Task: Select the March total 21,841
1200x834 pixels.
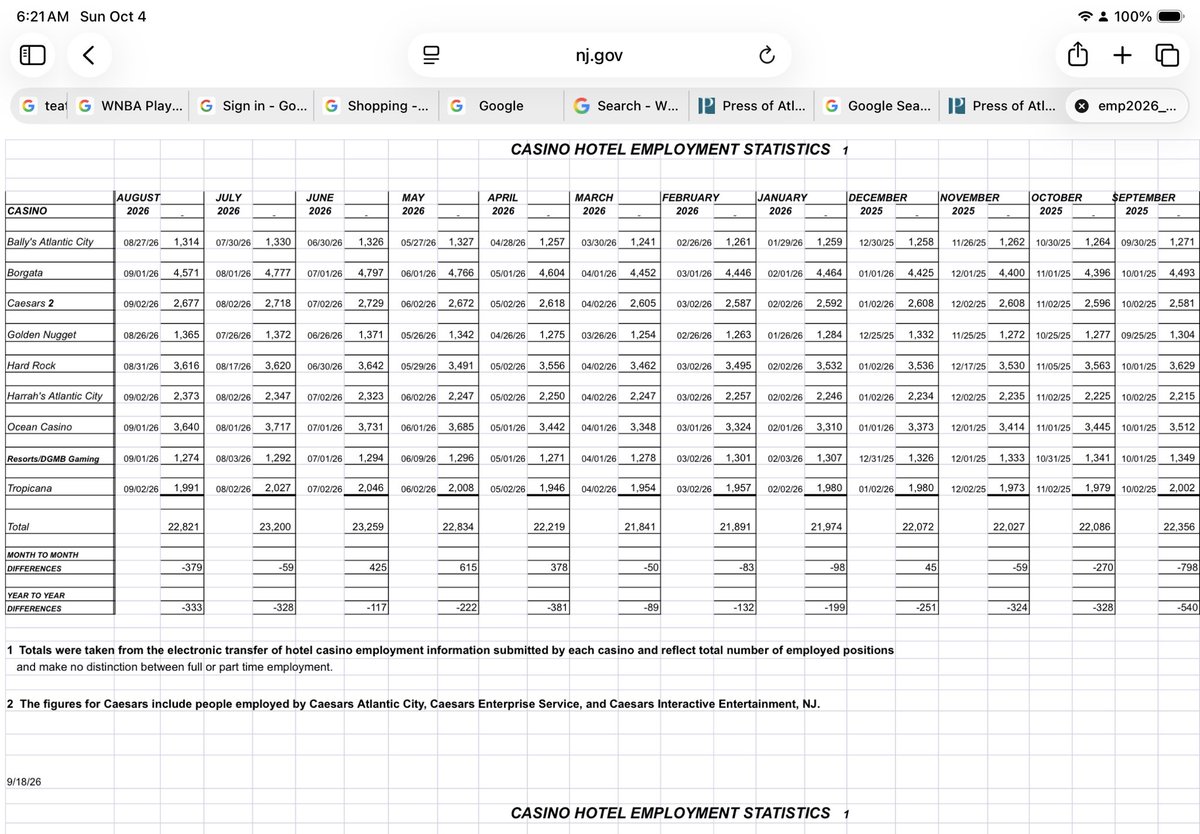Action: coord(641,526)
